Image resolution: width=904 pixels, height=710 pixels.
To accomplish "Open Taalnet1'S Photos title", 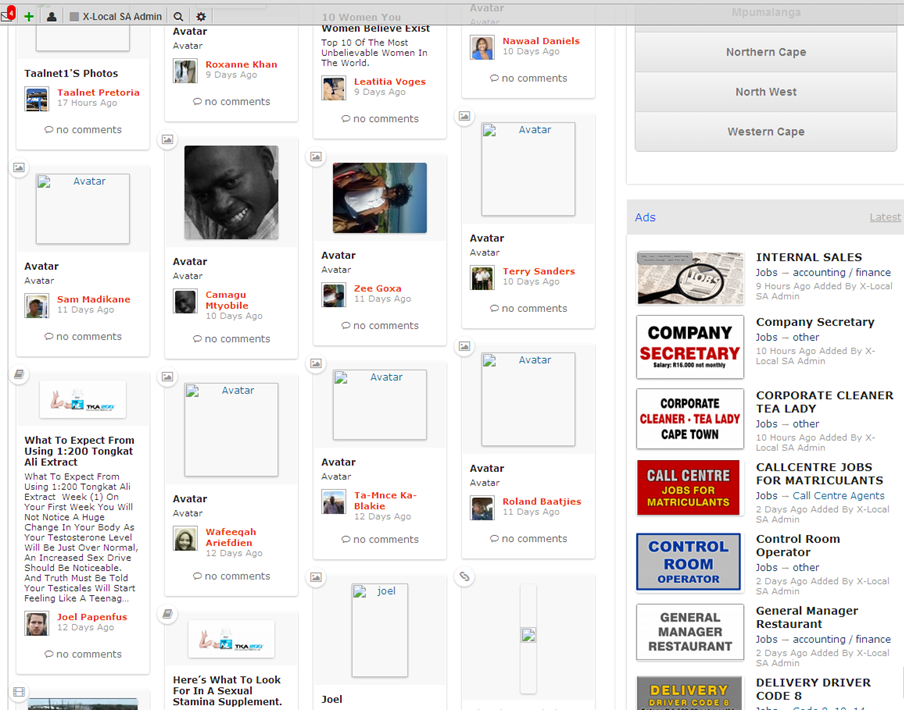I will coord(71,73).
